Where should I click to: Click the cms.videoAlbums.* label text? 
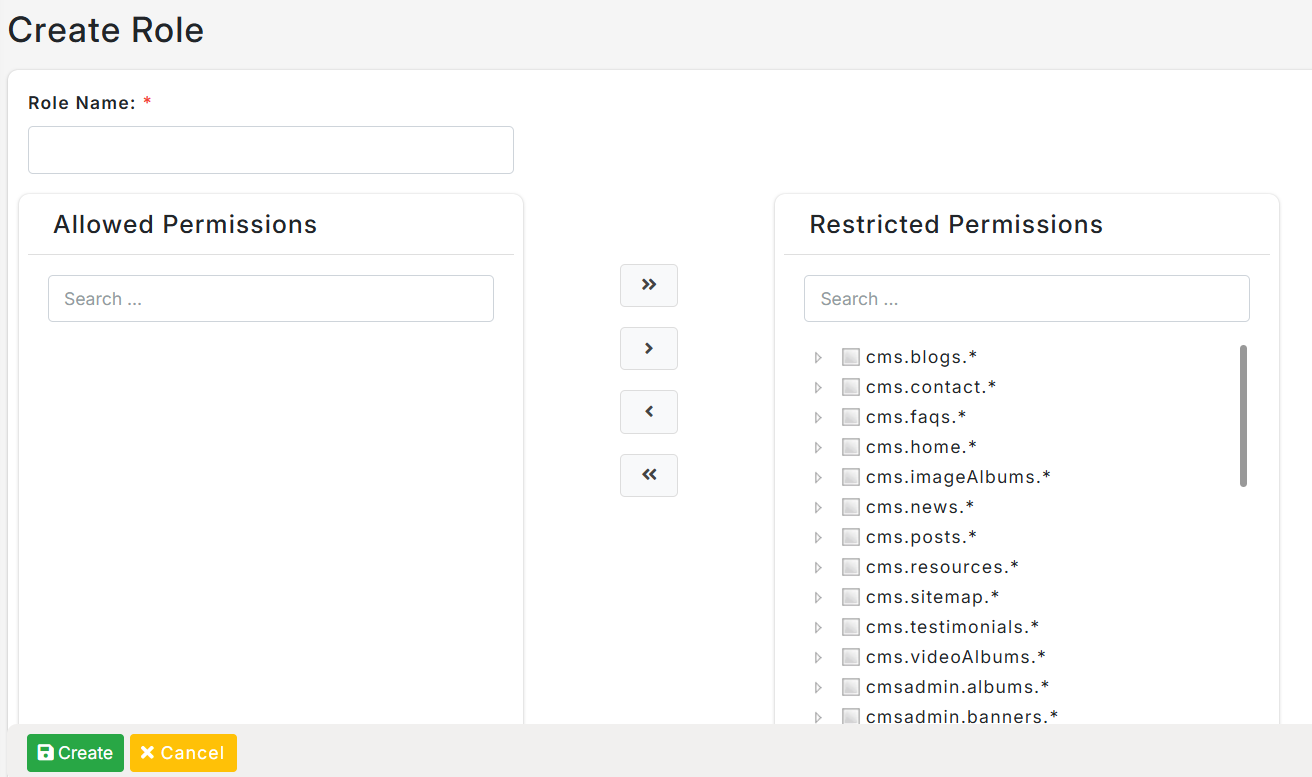coord(956,657)
